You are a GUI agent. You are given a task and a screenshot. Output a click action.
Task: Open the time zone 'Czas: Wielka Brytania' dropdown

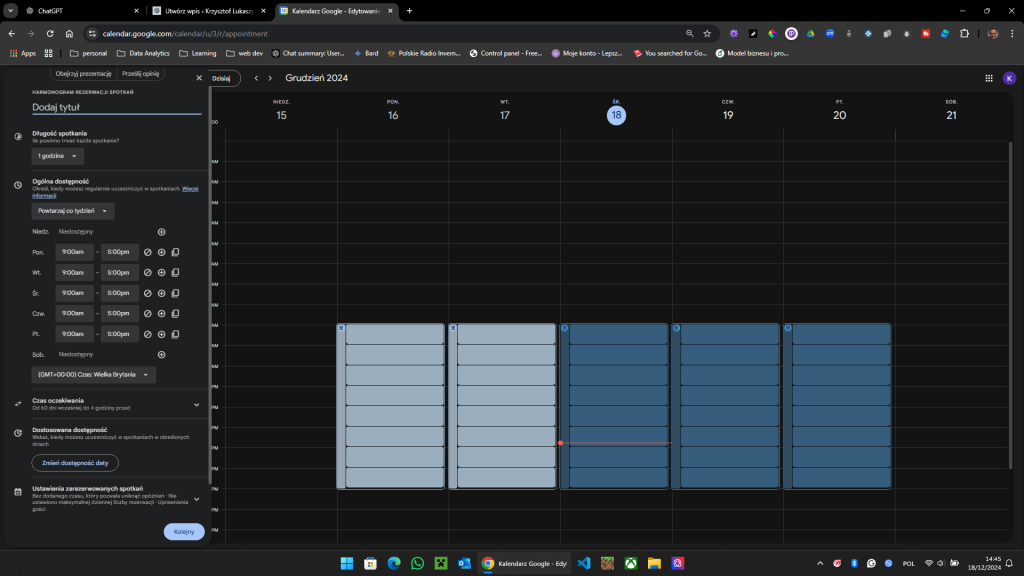pos(94,374)
